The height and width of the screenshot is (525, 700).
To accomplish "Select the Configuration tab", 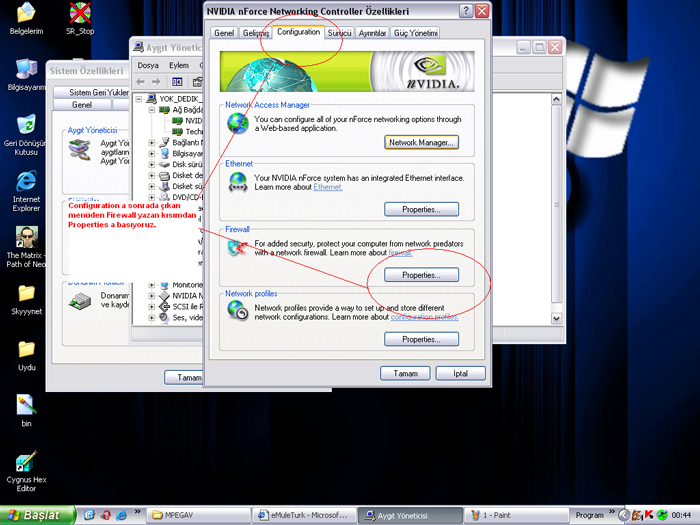I will pyautogui.click(x=298, y=32).
